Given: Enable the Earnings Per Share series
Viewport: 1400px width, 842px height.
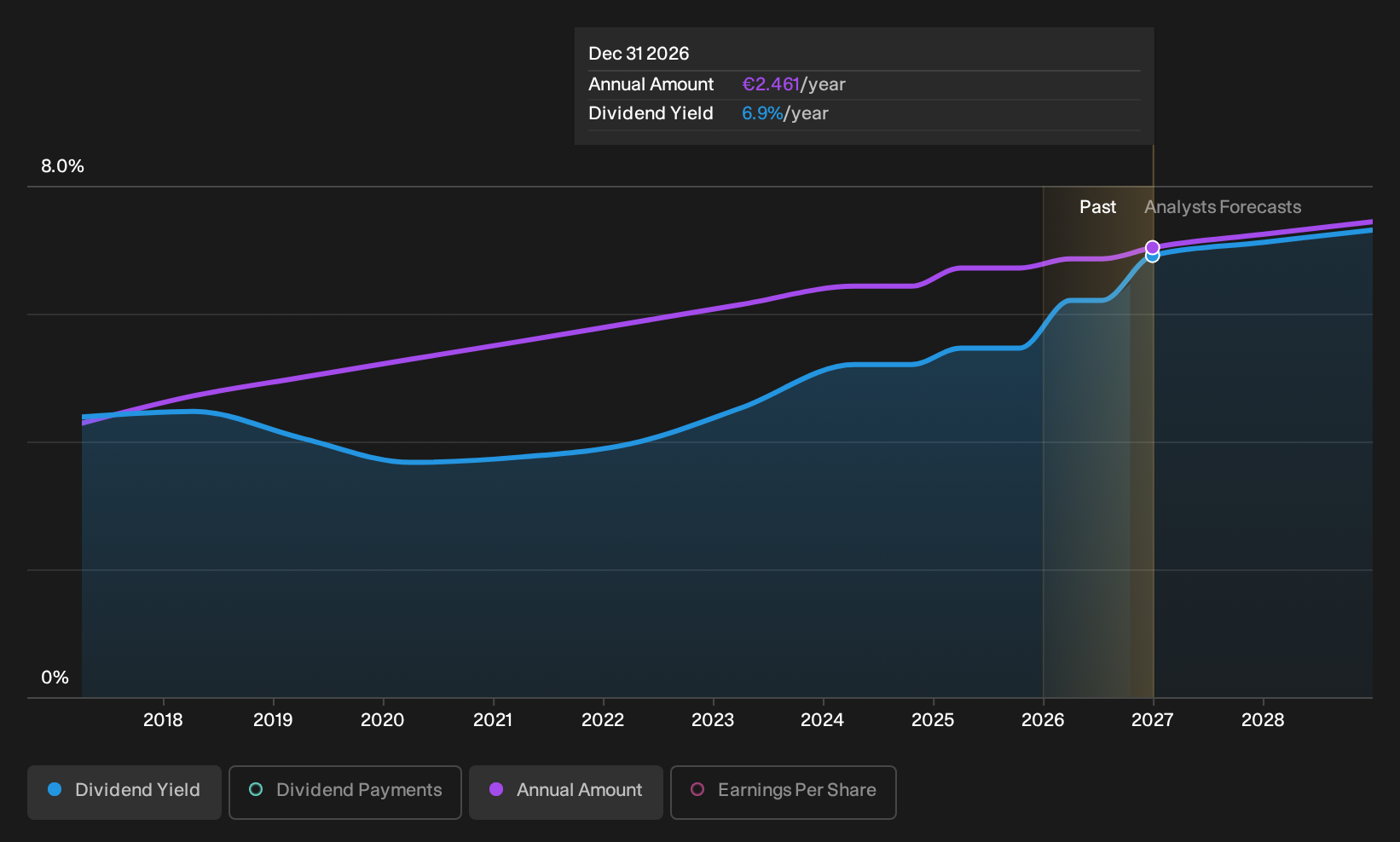Looking at the screenshot, I should tap(784, 792).
